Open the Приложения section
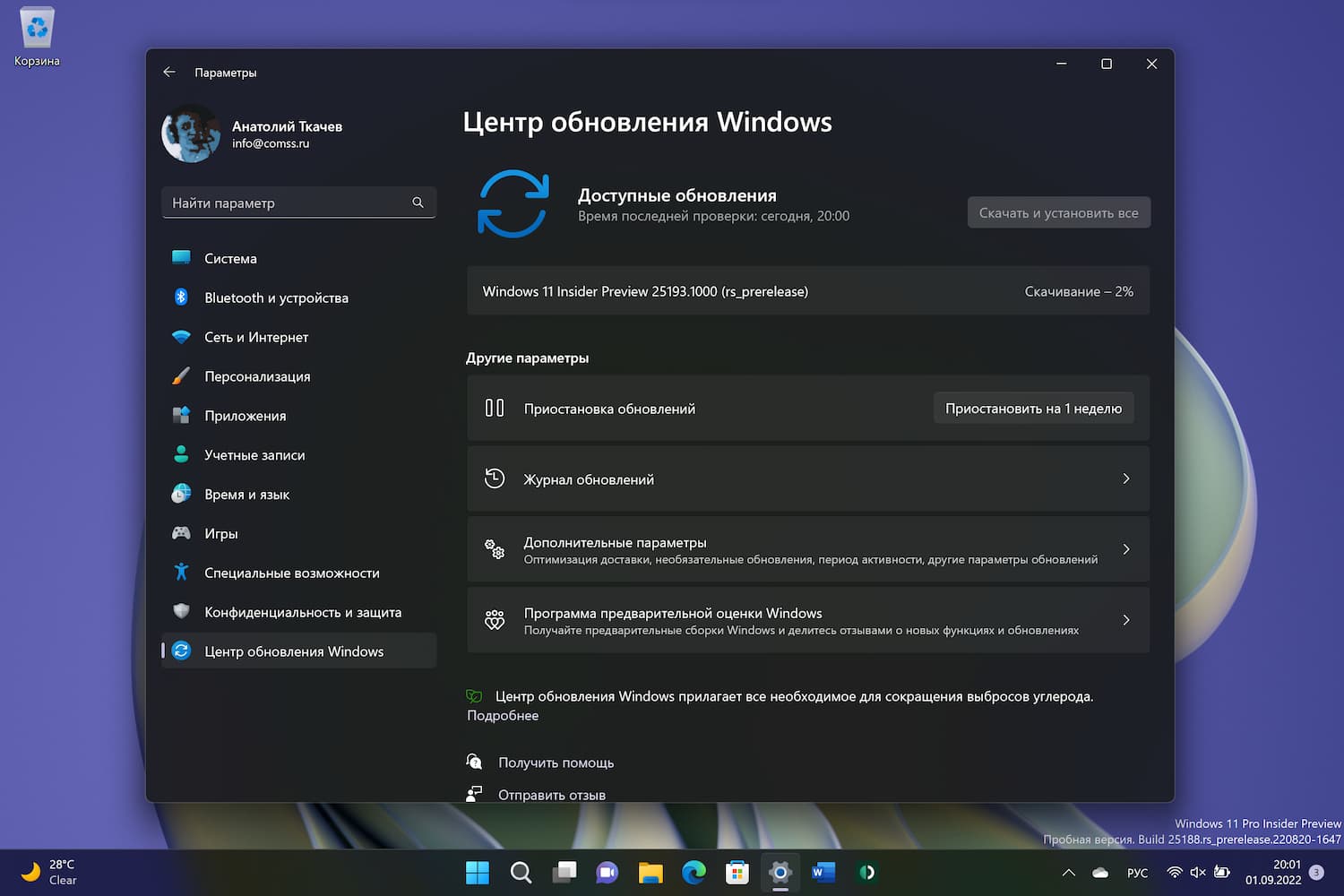 [298, 416]
